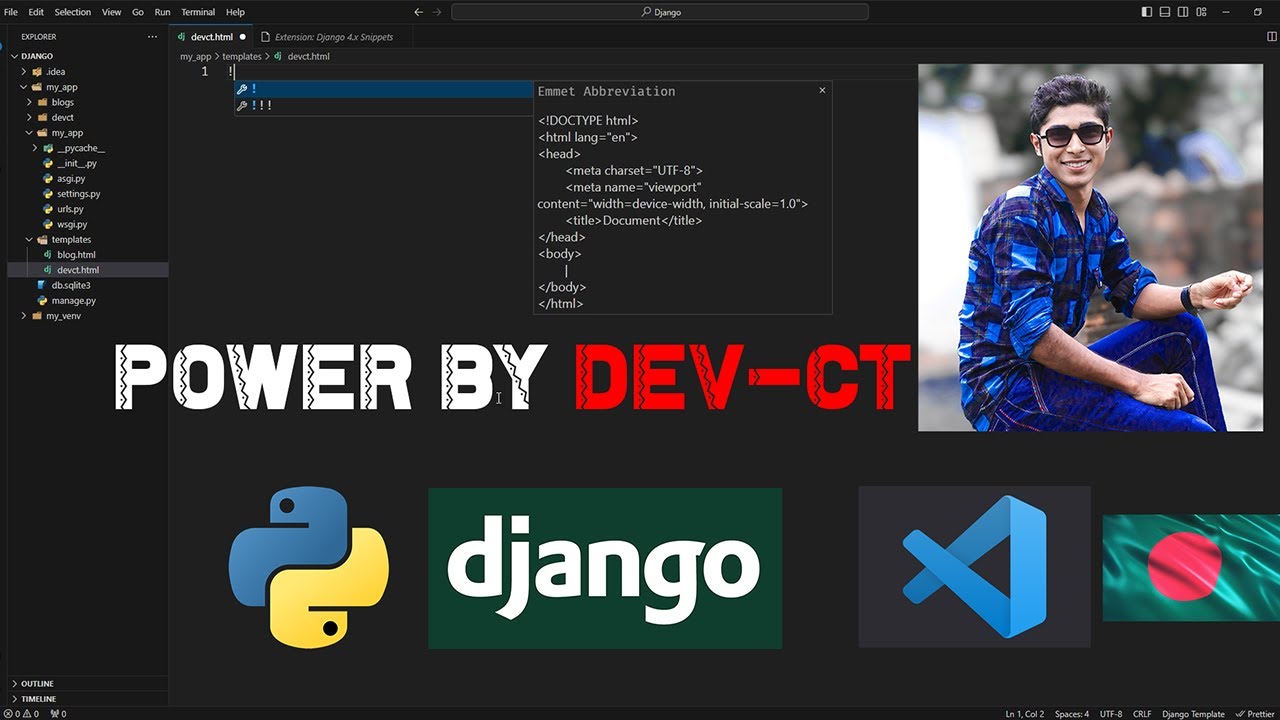Open Explorer more actions ellipsis
Image resolution: width=1280 pixels, height=720 pixels.
[152, 36]
